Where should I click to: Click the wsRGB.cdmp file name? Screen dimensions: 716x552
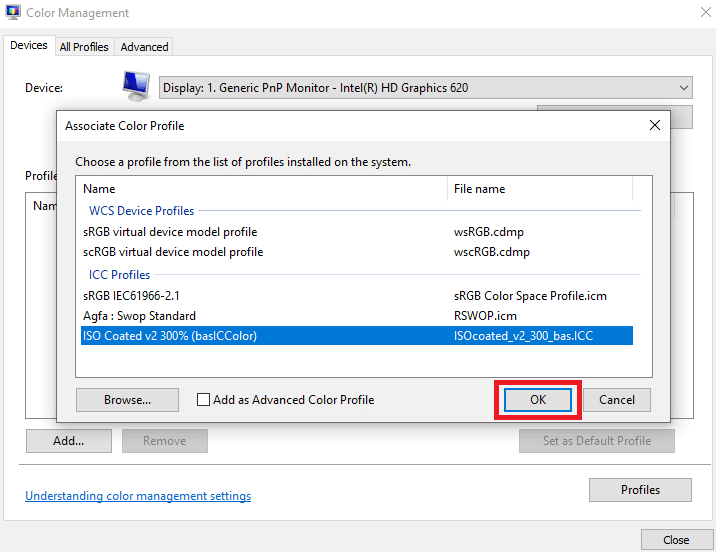(489, 232)
